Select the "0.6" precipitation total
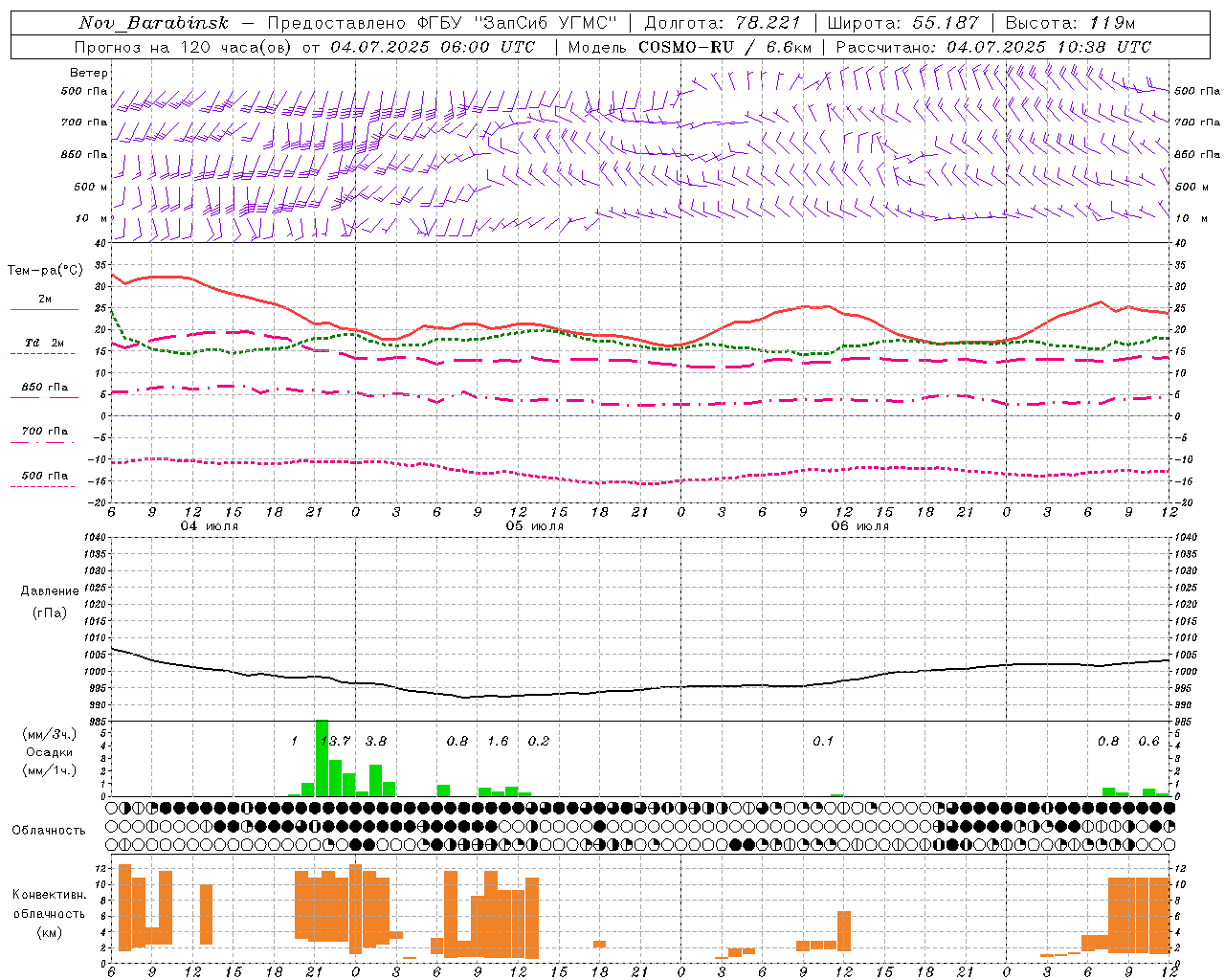1225x980 pixels. coord(1148,741)
